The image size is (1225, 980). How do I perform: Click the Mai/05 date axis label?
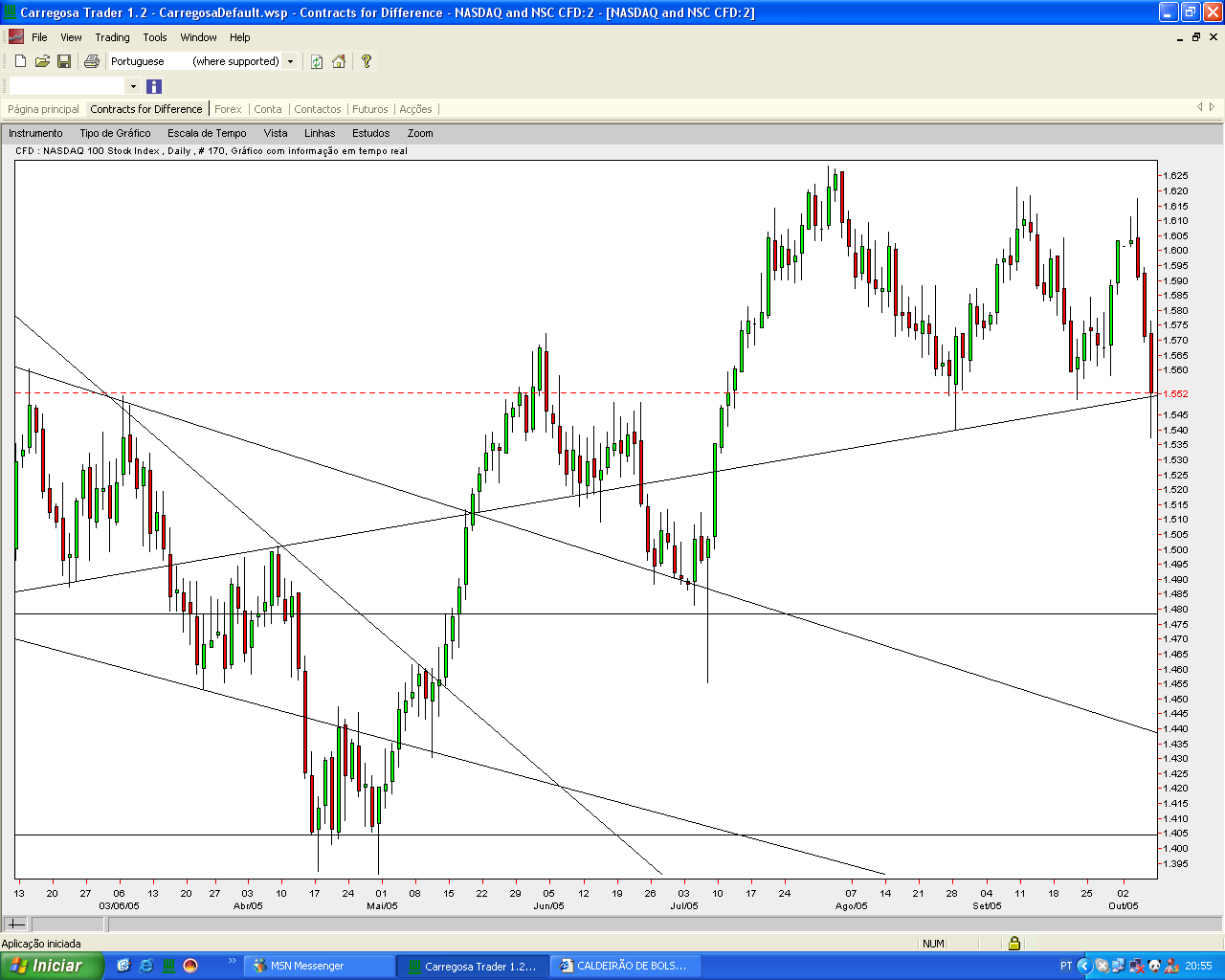pyautogui.click(x=382, y=905)
